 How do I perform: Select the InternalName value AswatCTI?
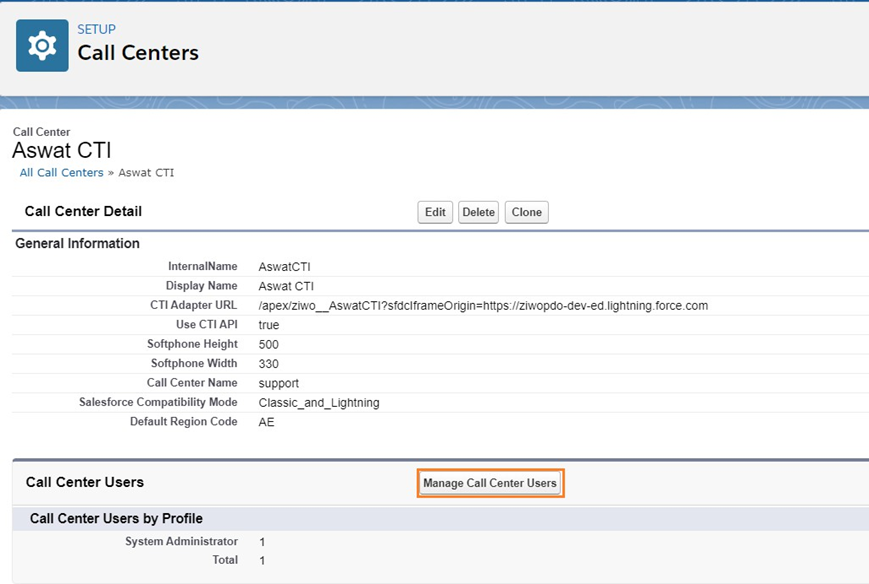[284, 267]
